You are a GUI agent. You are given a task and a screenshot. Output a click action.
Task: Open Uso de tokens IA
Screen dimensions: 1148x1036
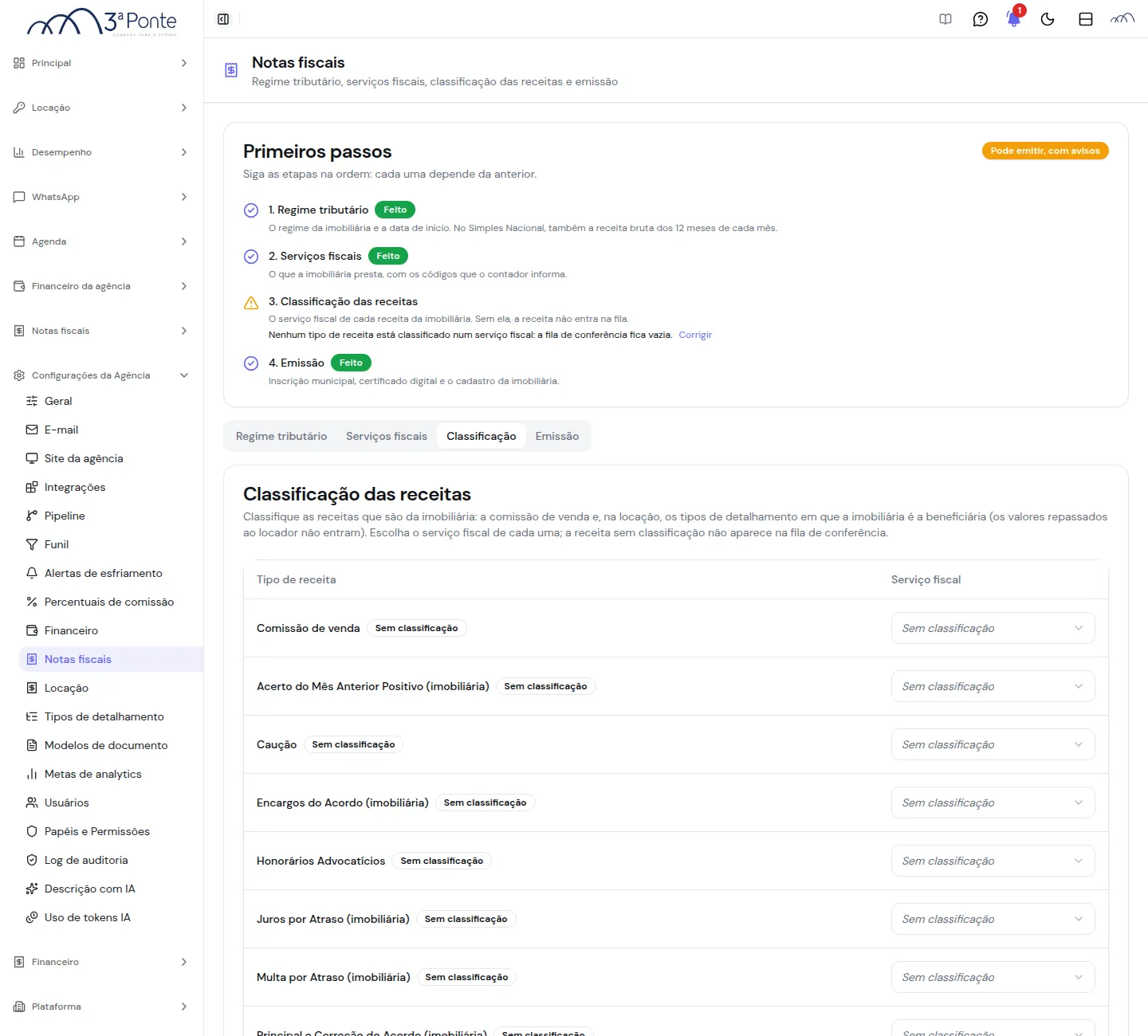pyautogui.click(x=112, y=917)
